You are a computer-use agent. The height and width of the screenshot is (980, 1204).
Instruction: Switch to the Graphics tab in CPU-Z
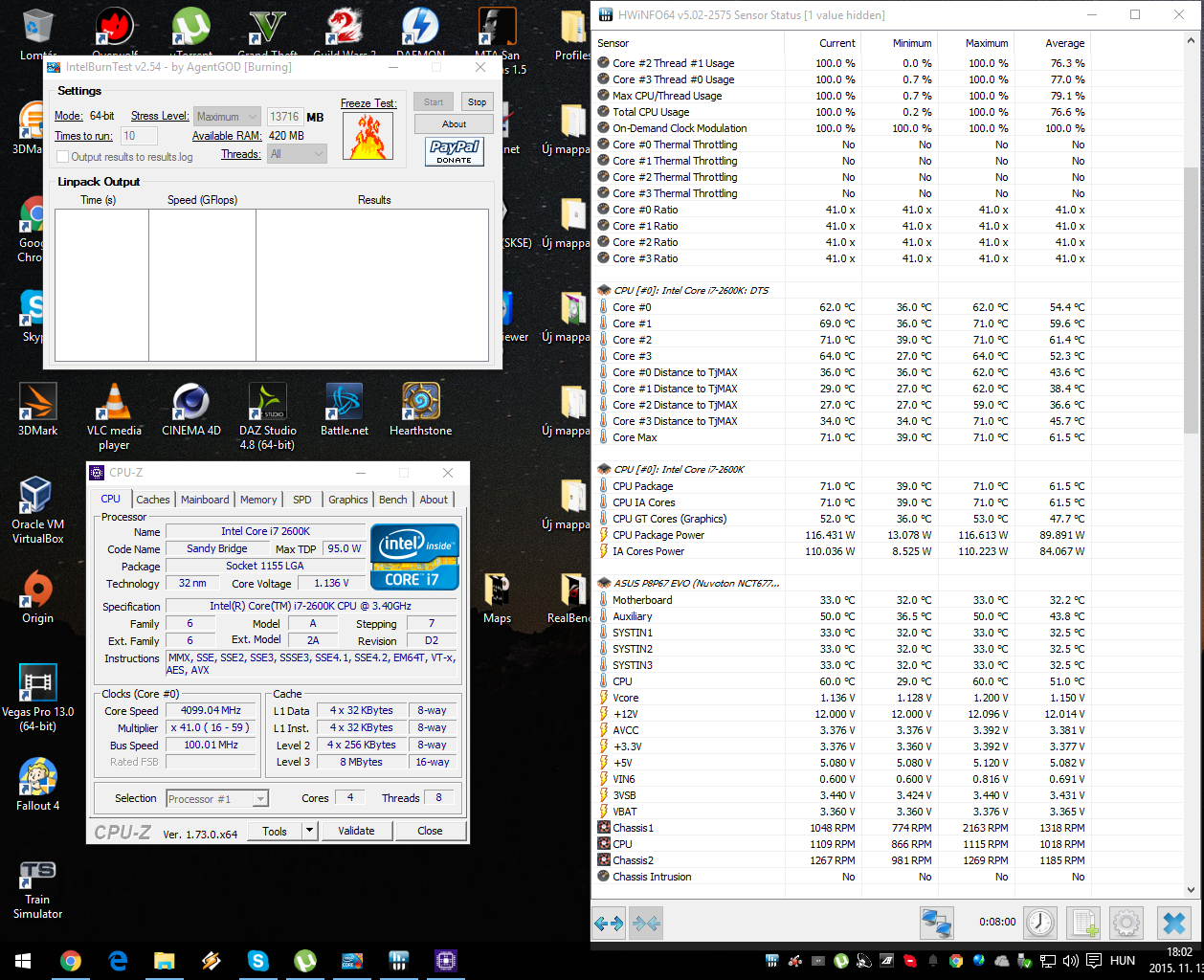(x=348, y=500)
